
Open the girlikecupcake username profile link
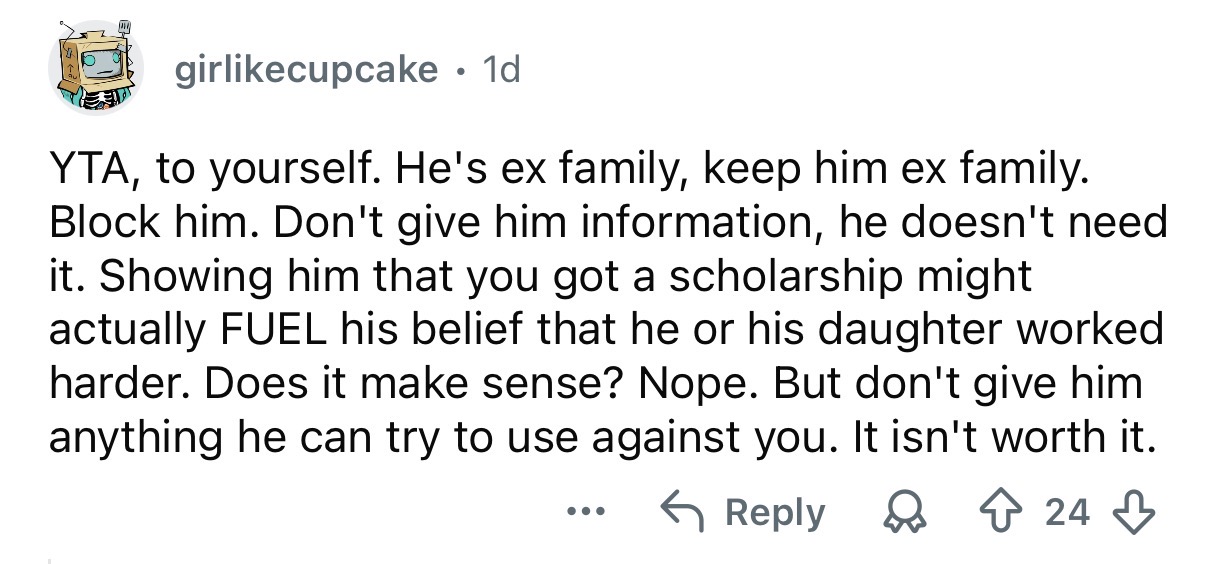click(x=306, y=69)
